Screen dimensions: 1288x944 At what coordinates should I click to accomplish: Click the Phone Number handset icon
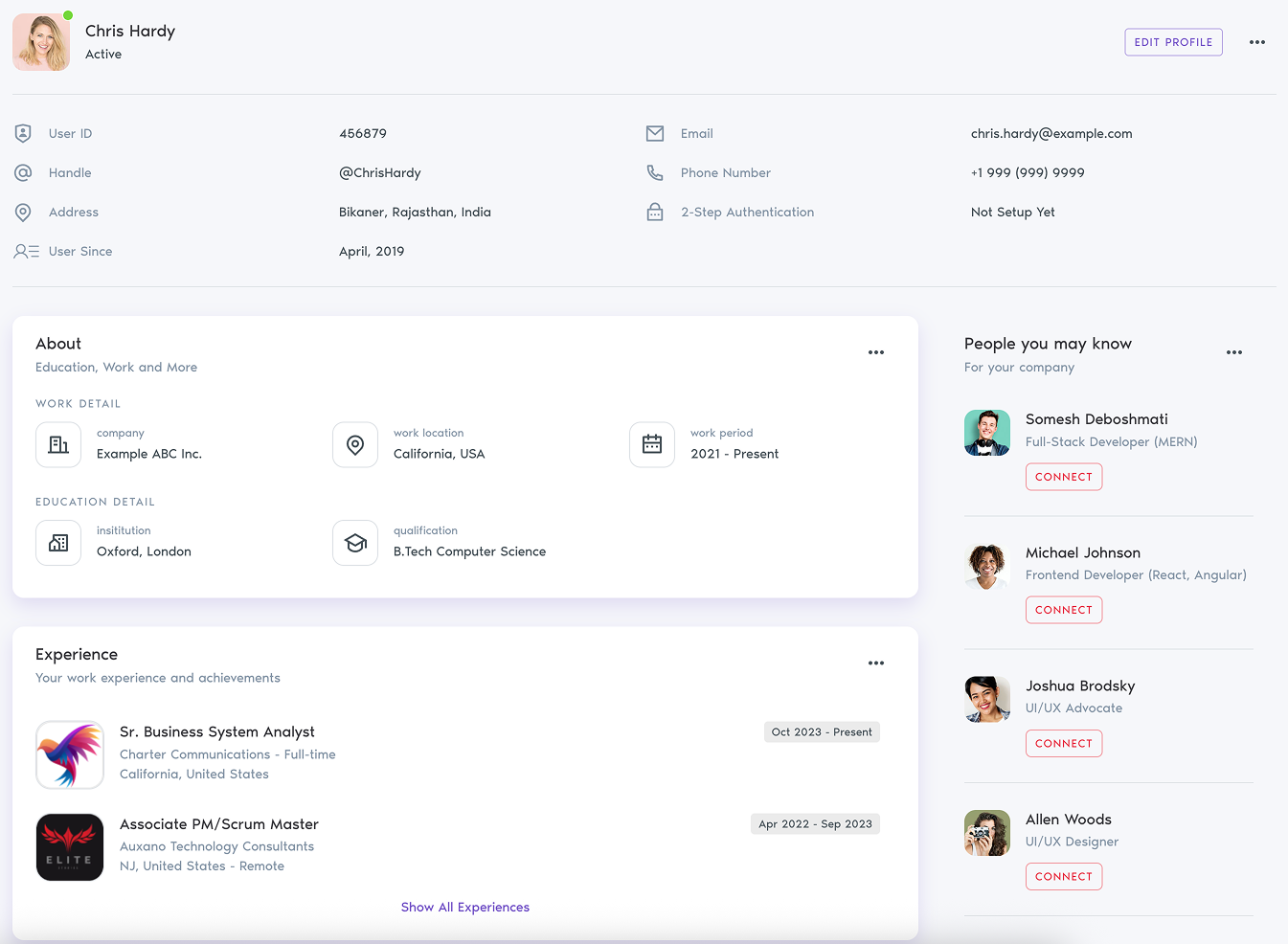pyautogui.click(x=654, y=172)
